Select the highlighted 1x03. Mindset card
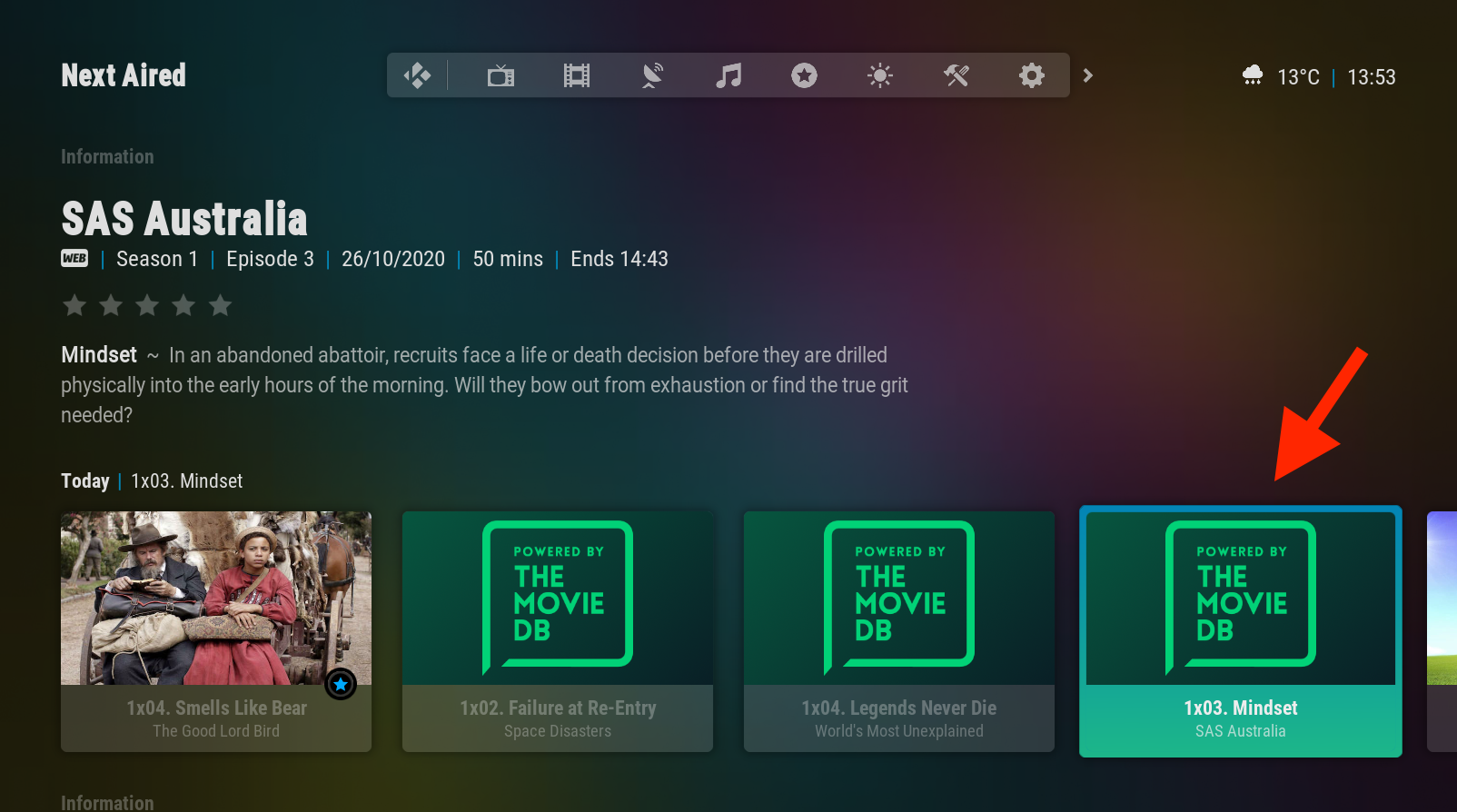This screenshot has height=812, width=1457. [x=1241, y=631]
